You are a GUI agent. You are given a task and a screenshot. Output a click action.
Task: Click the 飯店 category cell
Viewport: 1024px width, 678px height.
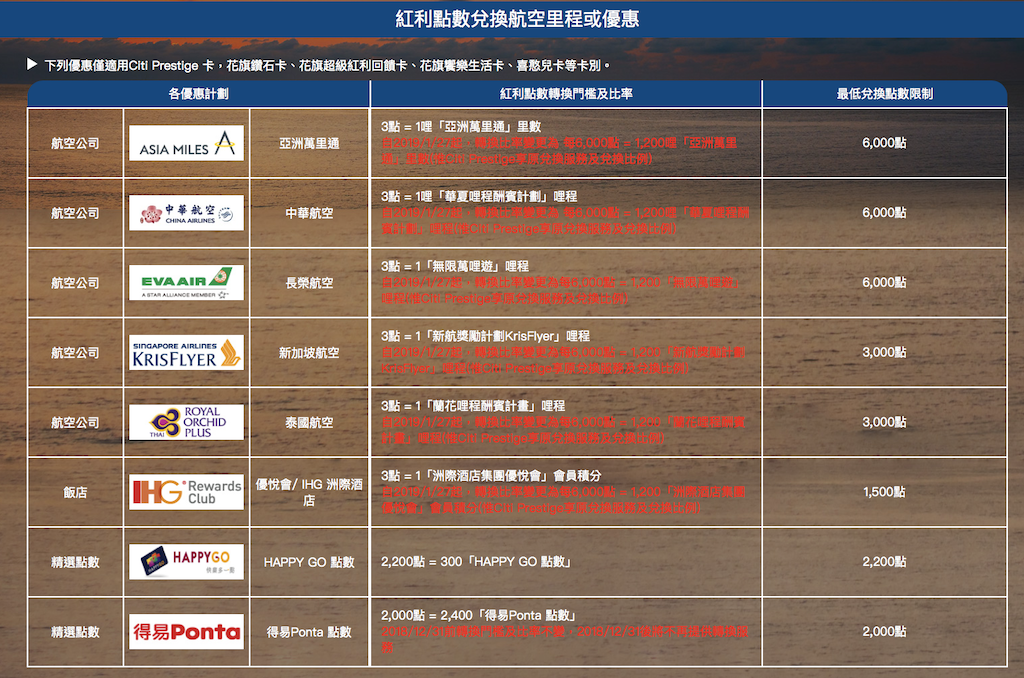(75, 492)
